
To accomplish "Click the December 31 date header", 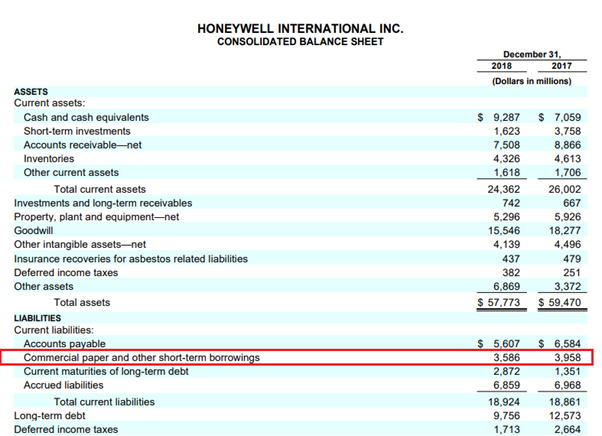I will [x=532, y=55].
